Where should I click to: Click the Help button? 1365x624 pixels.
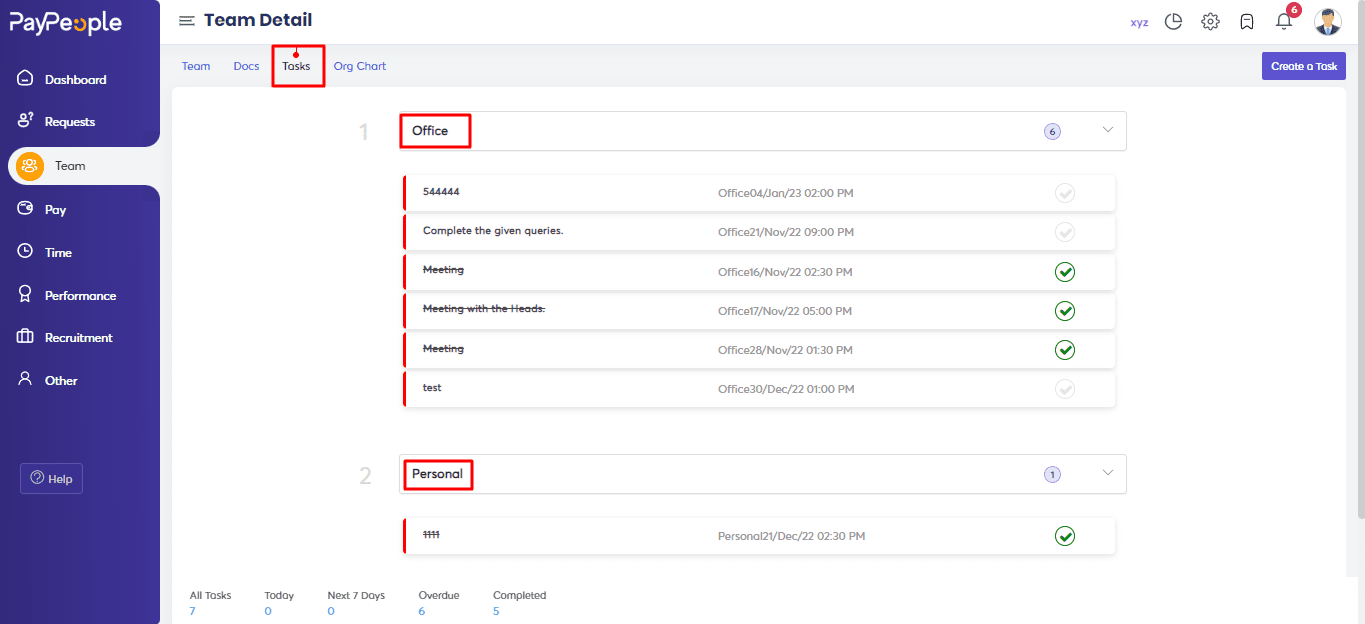(52, 478)
